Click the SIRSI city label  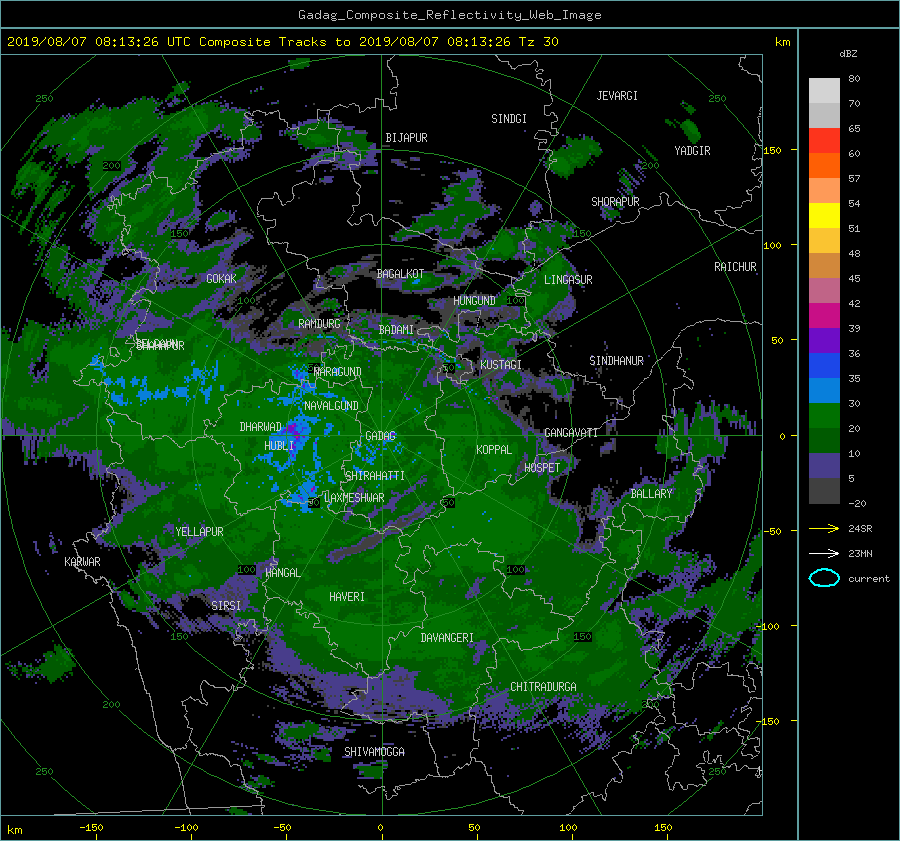tap(226, 606)
